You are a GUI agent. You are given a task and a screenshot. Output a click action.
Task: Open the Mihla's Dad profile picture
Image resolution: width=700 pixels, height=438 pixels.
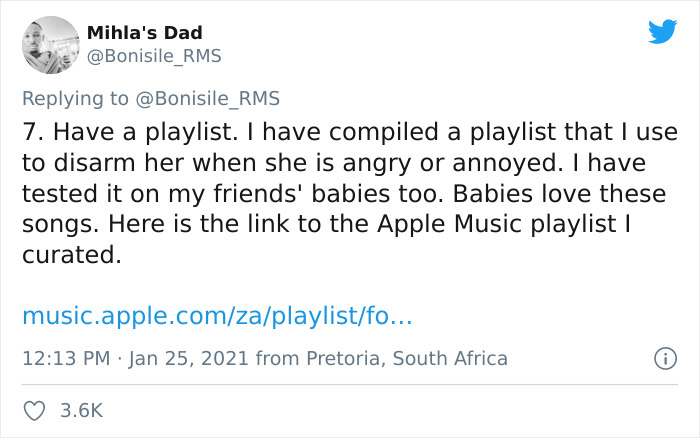(x=50, y=45)
